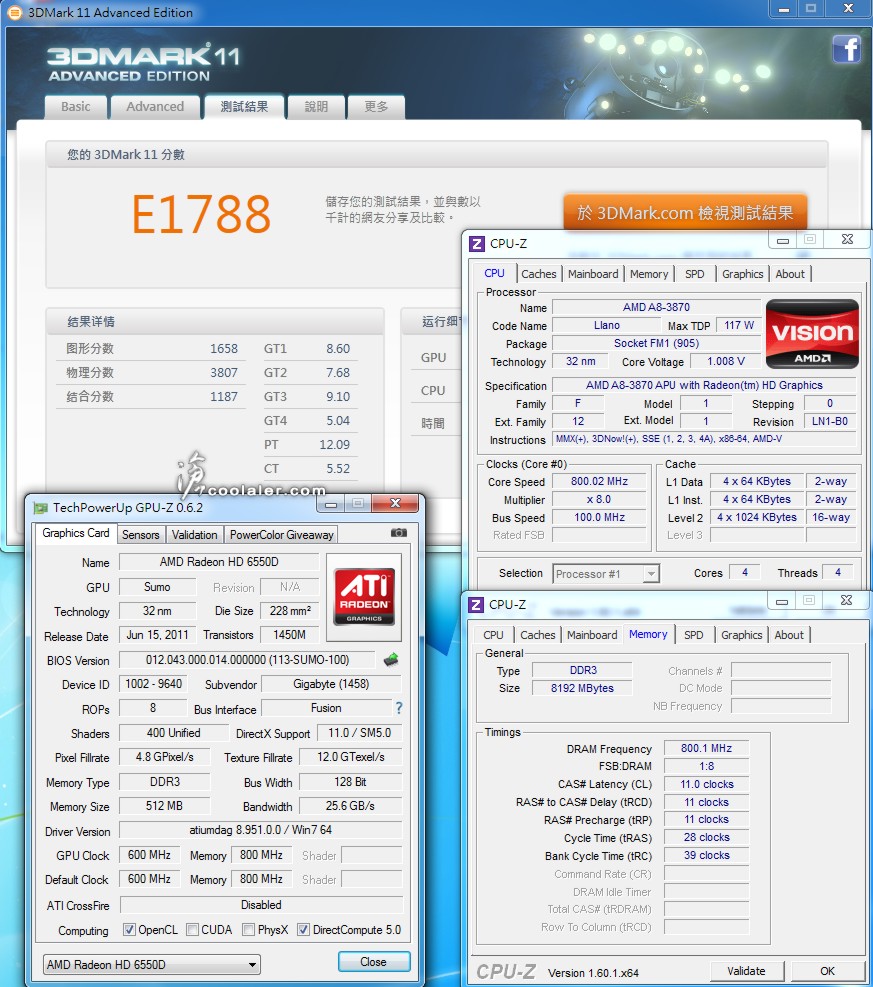The image size is (873, 987).
Task: Toggle the OpenCL checkbox
Action: click(129, 930)
